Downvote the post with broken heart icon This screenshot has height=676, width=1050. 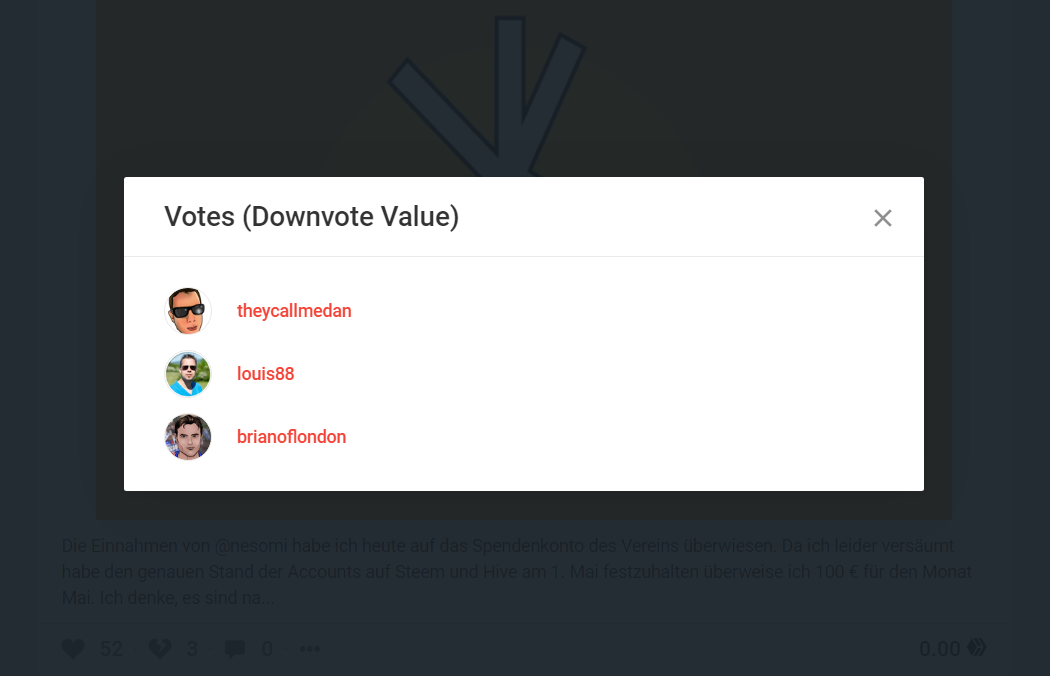(159, 649)
